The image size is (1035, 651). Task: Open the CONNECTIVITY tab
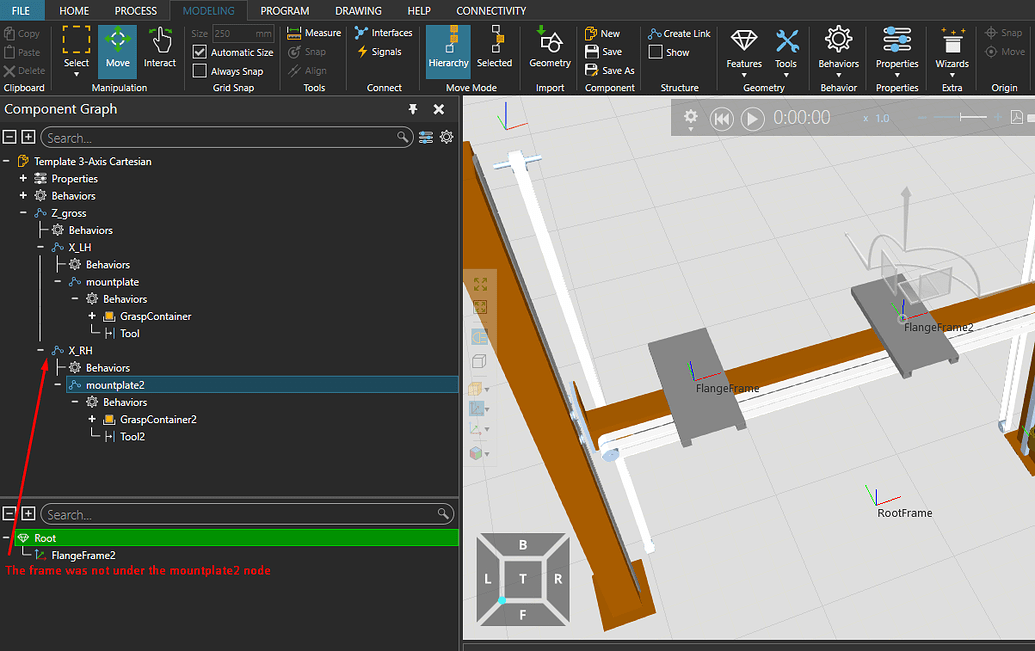[x=490, y=11]
